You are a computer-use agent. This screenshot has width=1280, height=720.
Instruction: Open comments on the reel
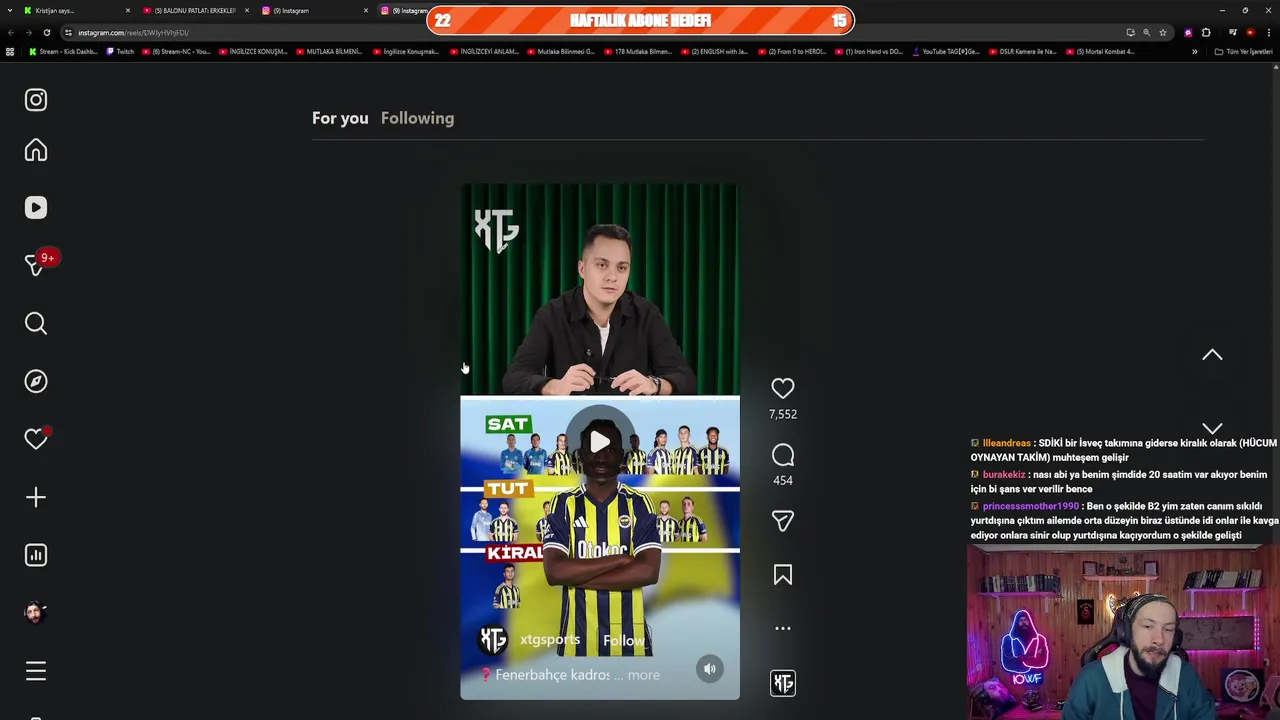783,455
